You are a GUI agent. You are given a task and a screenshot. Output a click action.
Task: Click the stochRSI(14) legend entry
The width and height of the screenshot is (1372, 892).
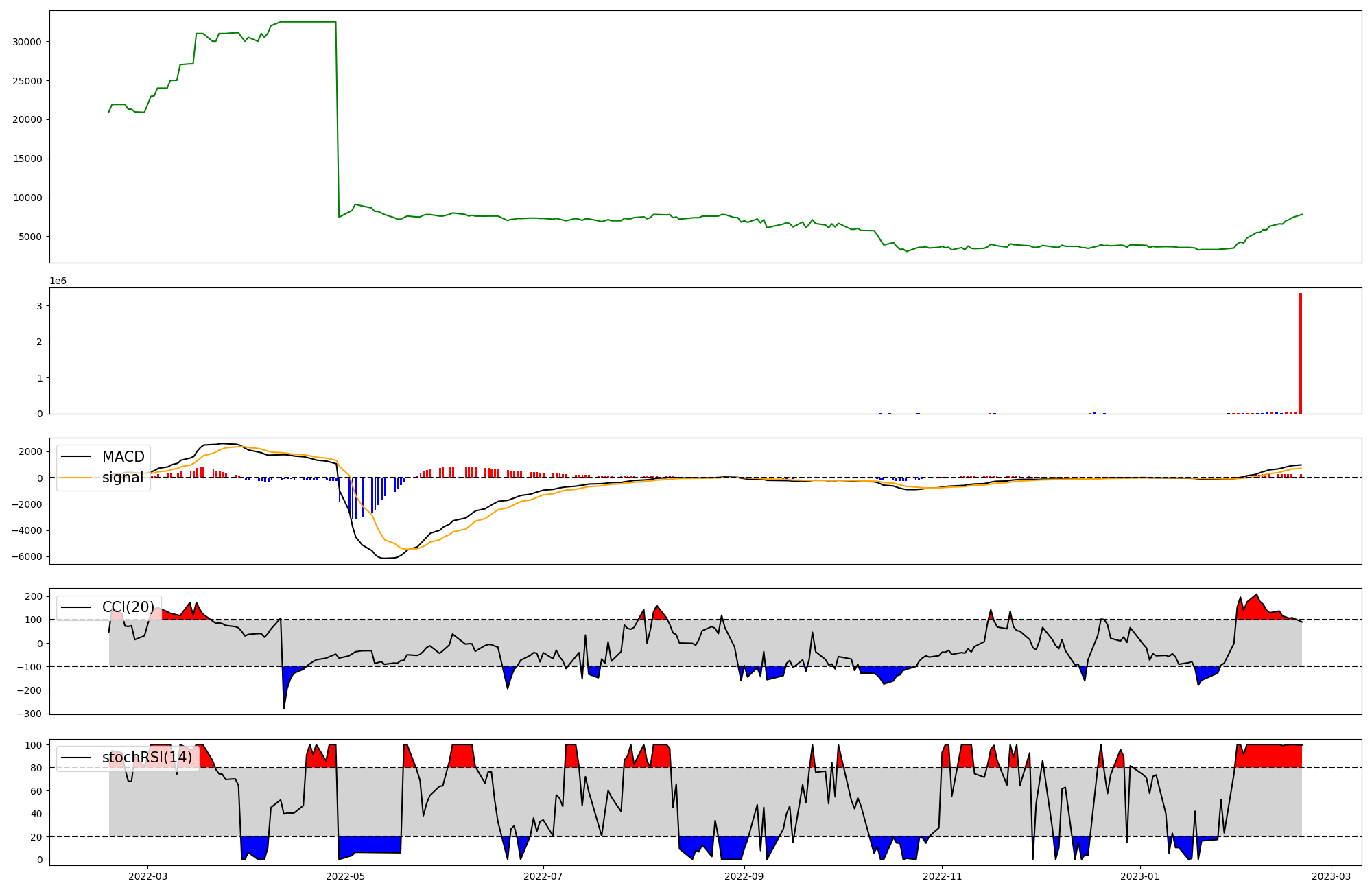pos(147,758)
